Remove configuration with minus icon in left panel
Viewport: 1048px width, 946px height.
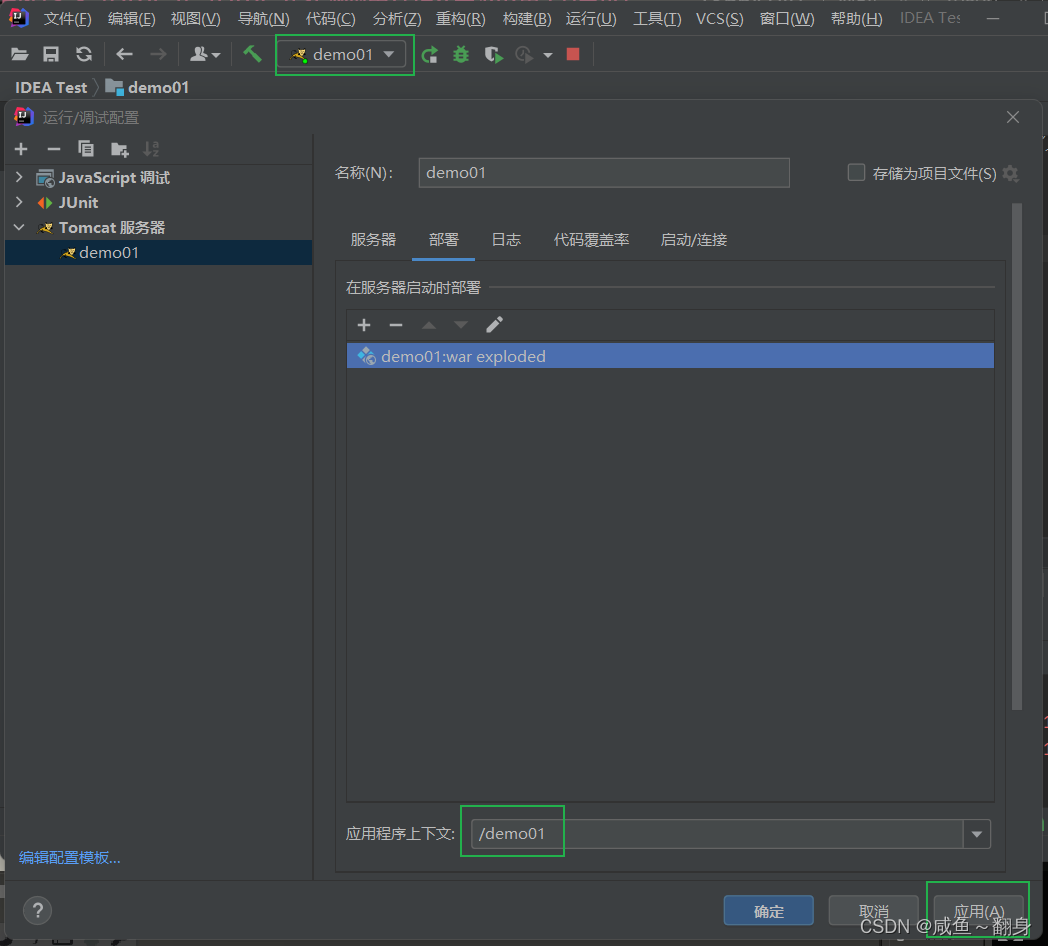click(54, 149)
